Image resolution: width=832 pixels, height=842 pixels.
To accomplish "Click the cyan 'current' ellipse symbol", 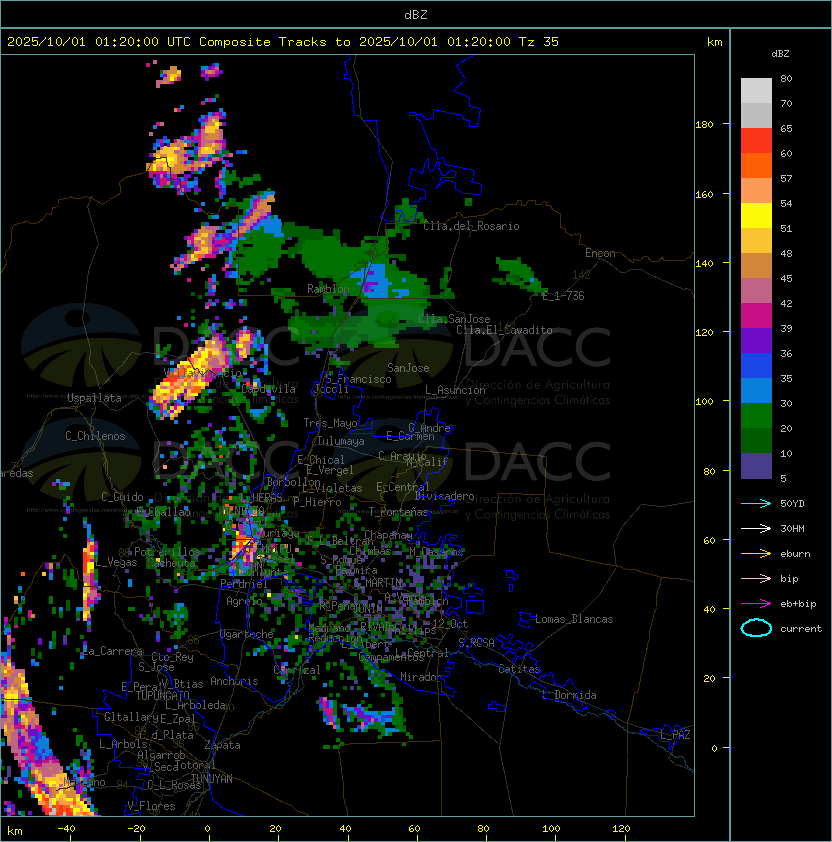I will click(x=756, y=628).
